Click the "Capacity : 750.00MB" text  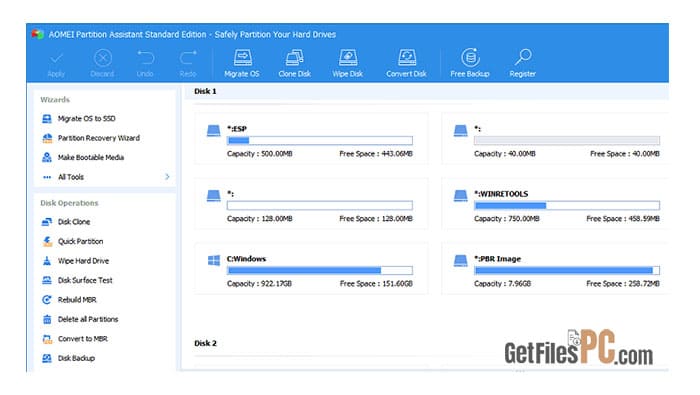point(507,219)
